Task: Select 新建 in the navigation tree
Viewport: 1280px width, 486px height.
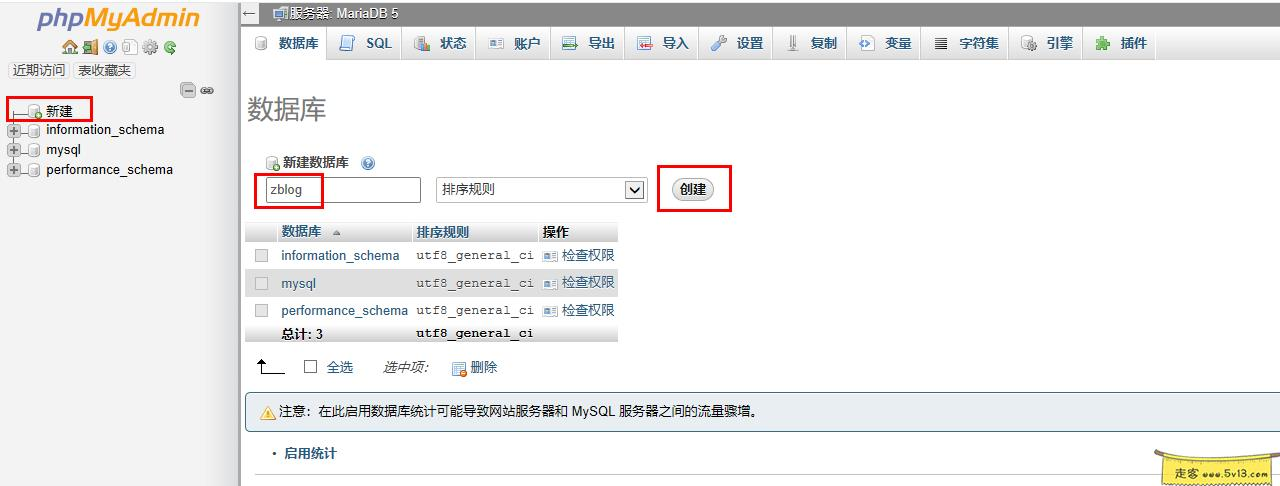Action: 59,111
